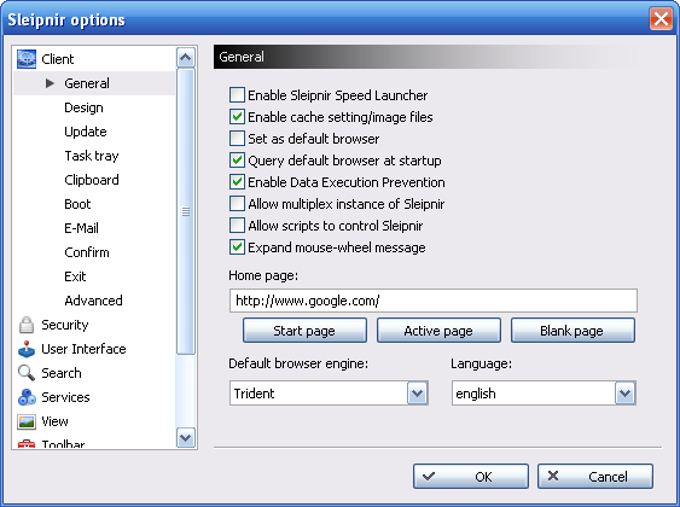Confirm settings with OK button
680x507 pixels.
[471, 476]
